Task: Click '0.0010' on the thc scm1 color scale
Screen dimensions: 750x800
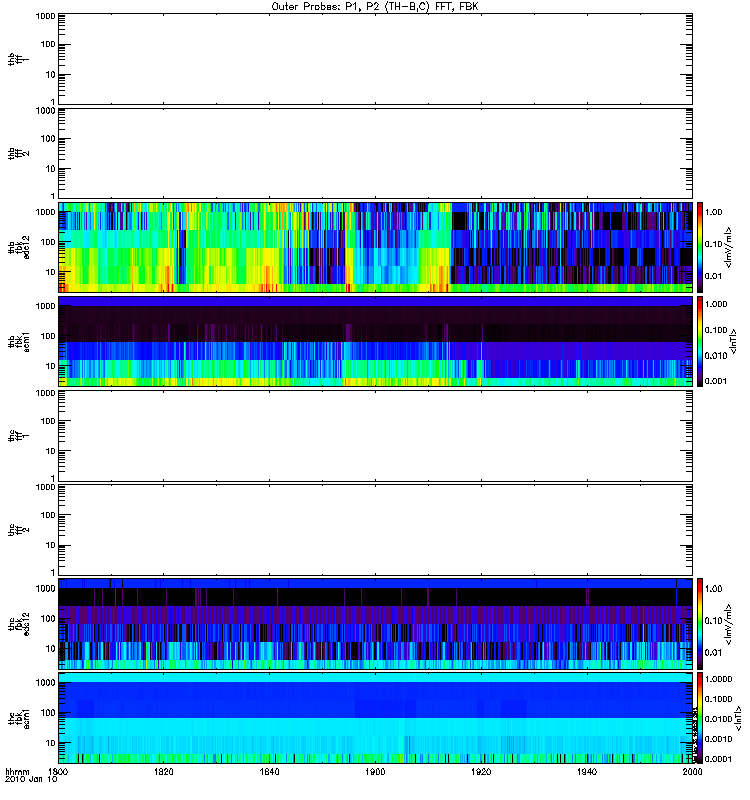Action: 718,739
